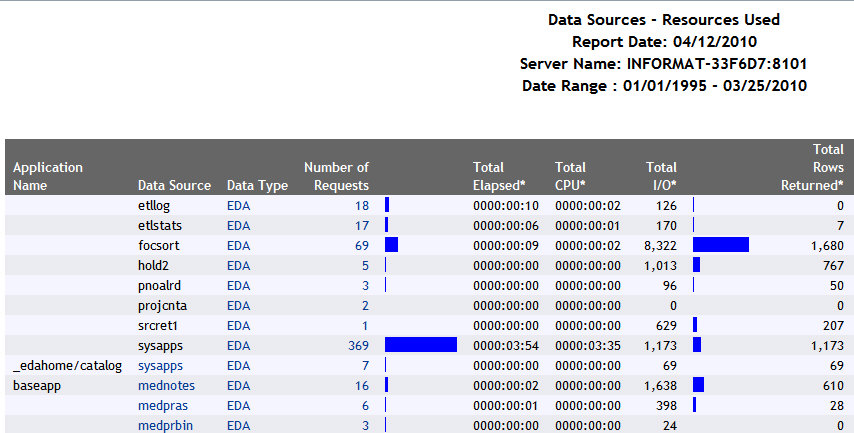Open the mednotes data source link
The image size is (854, 433).
point(166,385)
